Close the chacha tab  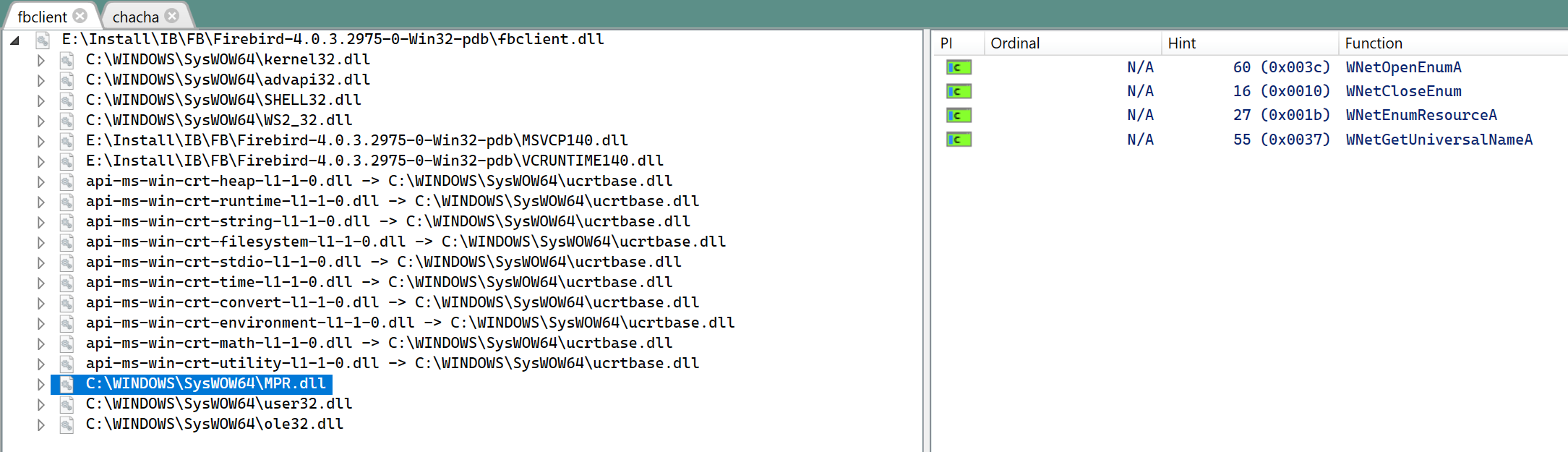click(x=172, y=16)
